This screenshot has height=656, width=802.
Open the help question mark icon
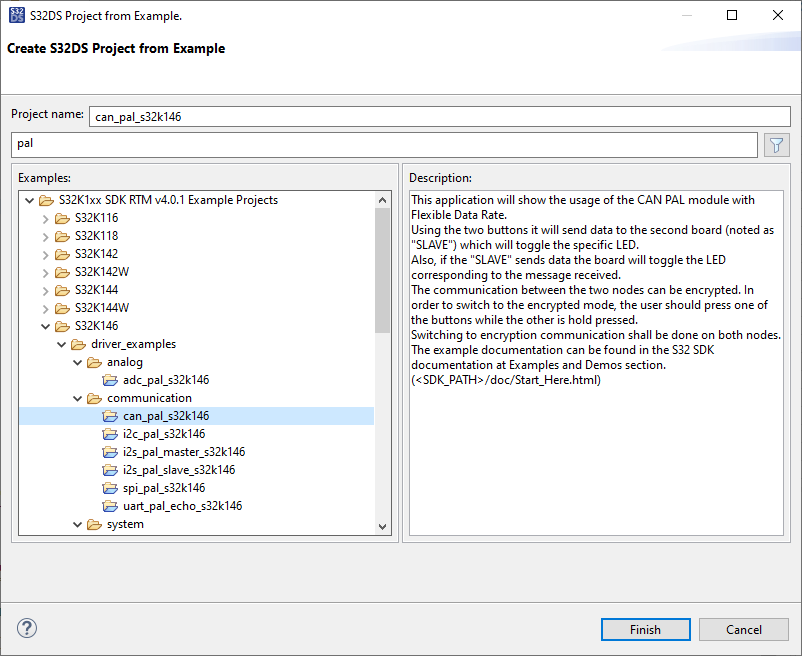tap(27, 628)
